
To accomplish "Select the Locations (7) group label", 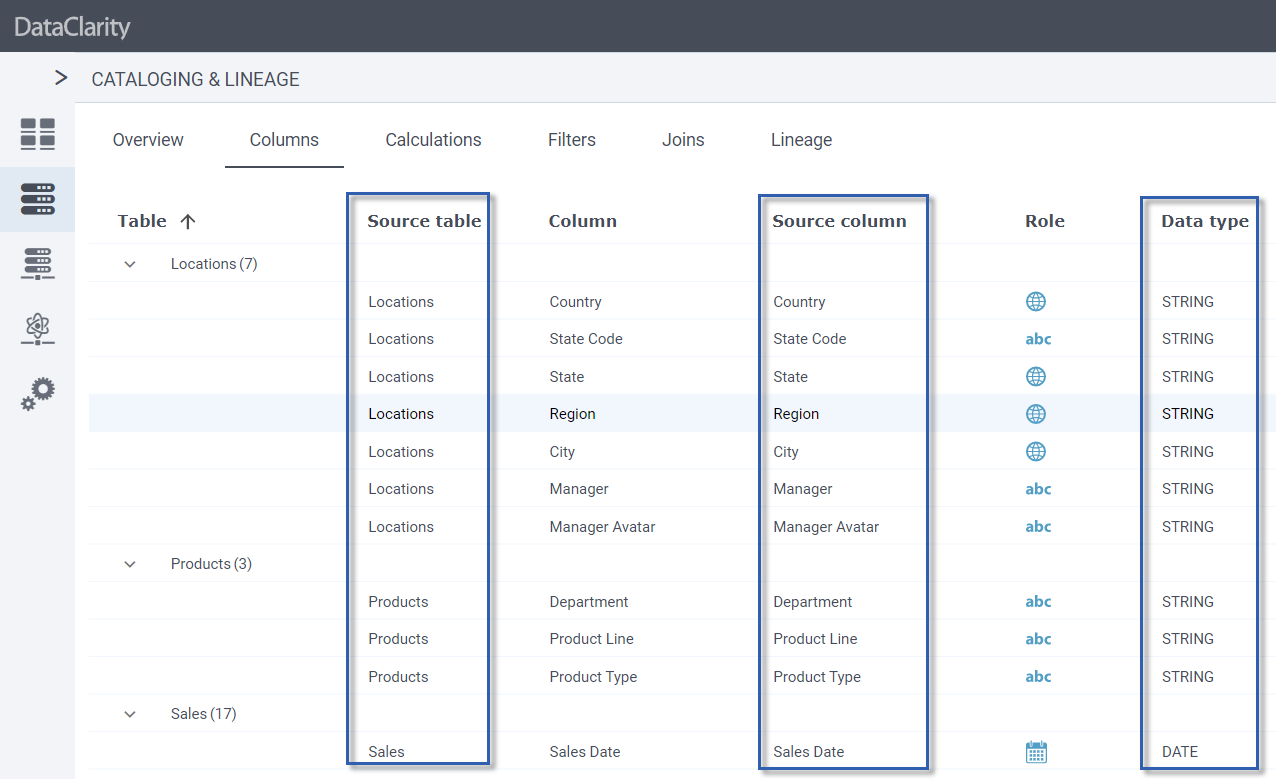I will coord(214,264).
